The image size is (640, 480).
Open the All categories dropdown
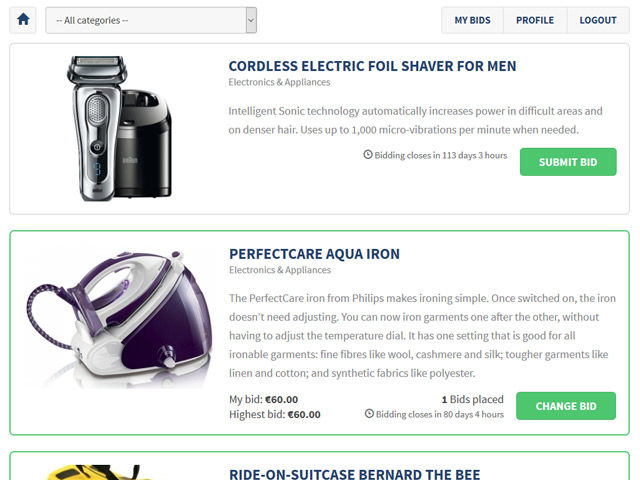click(151, 20)
